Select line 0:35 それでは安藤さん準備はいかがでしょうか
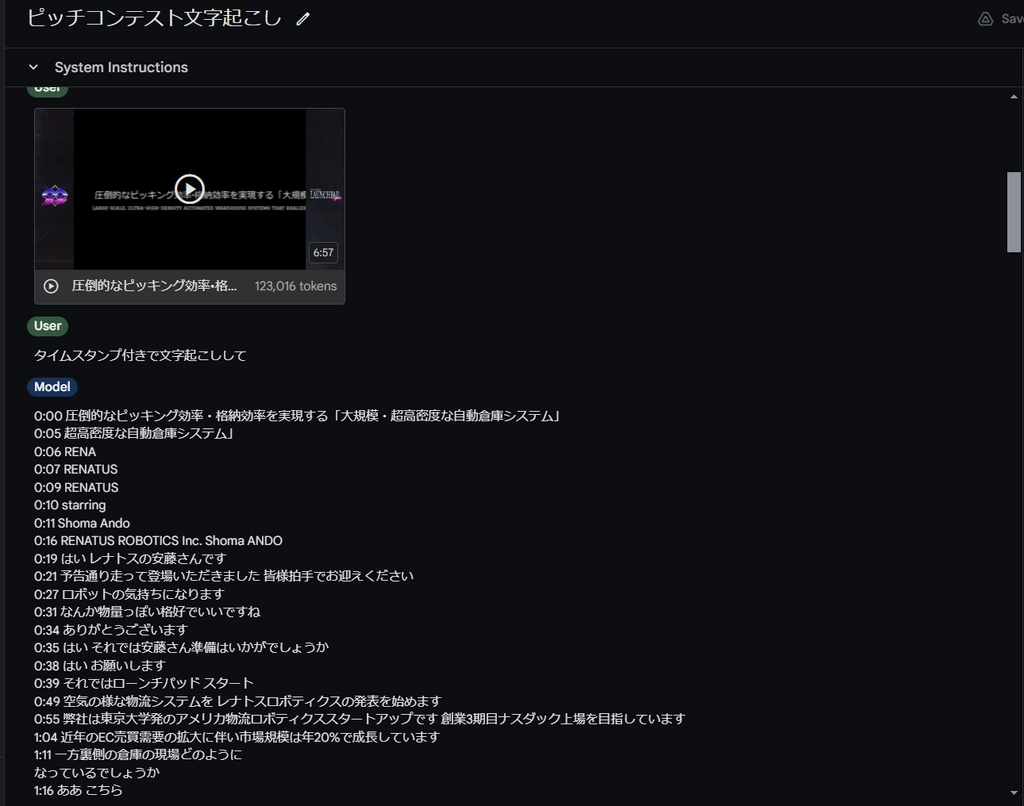The width and height of the screenshot is (1024, 806). tap(181, 647)
